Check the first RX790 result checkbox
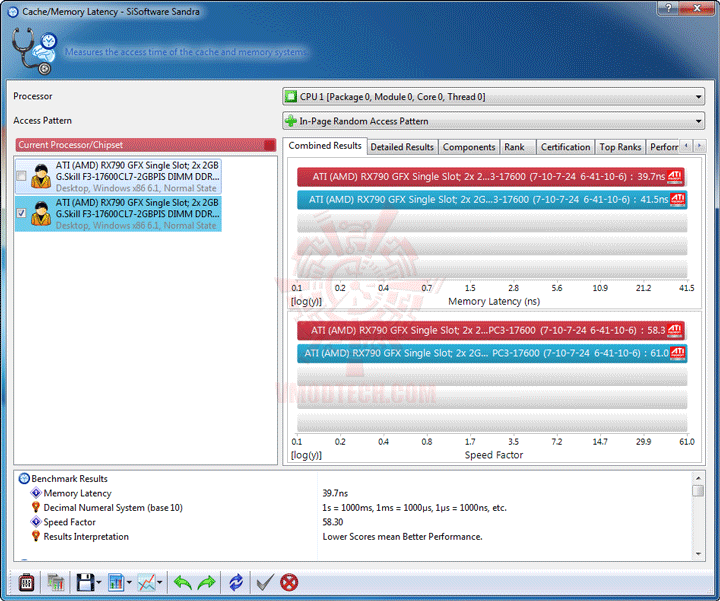This screenshot has height=601, width=720. [x=21, y=176]
